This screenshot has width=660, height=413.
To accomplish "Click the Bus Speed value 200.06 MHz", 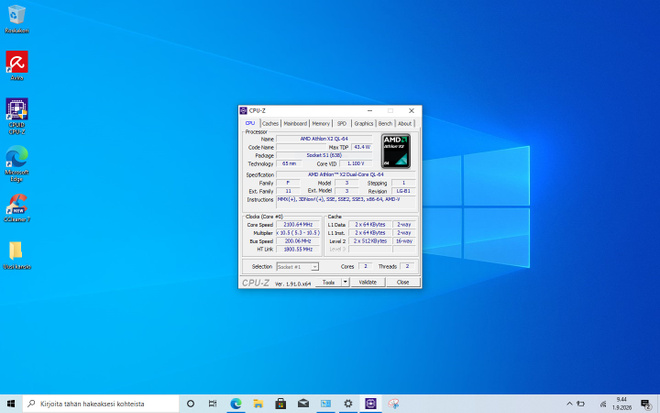I will pyautogui.click(x=298, y=241).
